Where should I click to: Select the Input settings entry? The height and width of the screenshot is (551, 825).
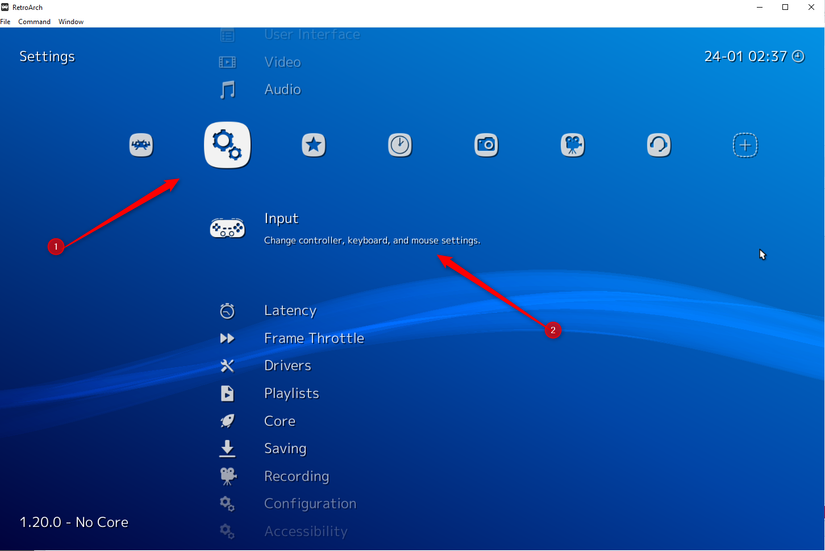click(281, 218)
